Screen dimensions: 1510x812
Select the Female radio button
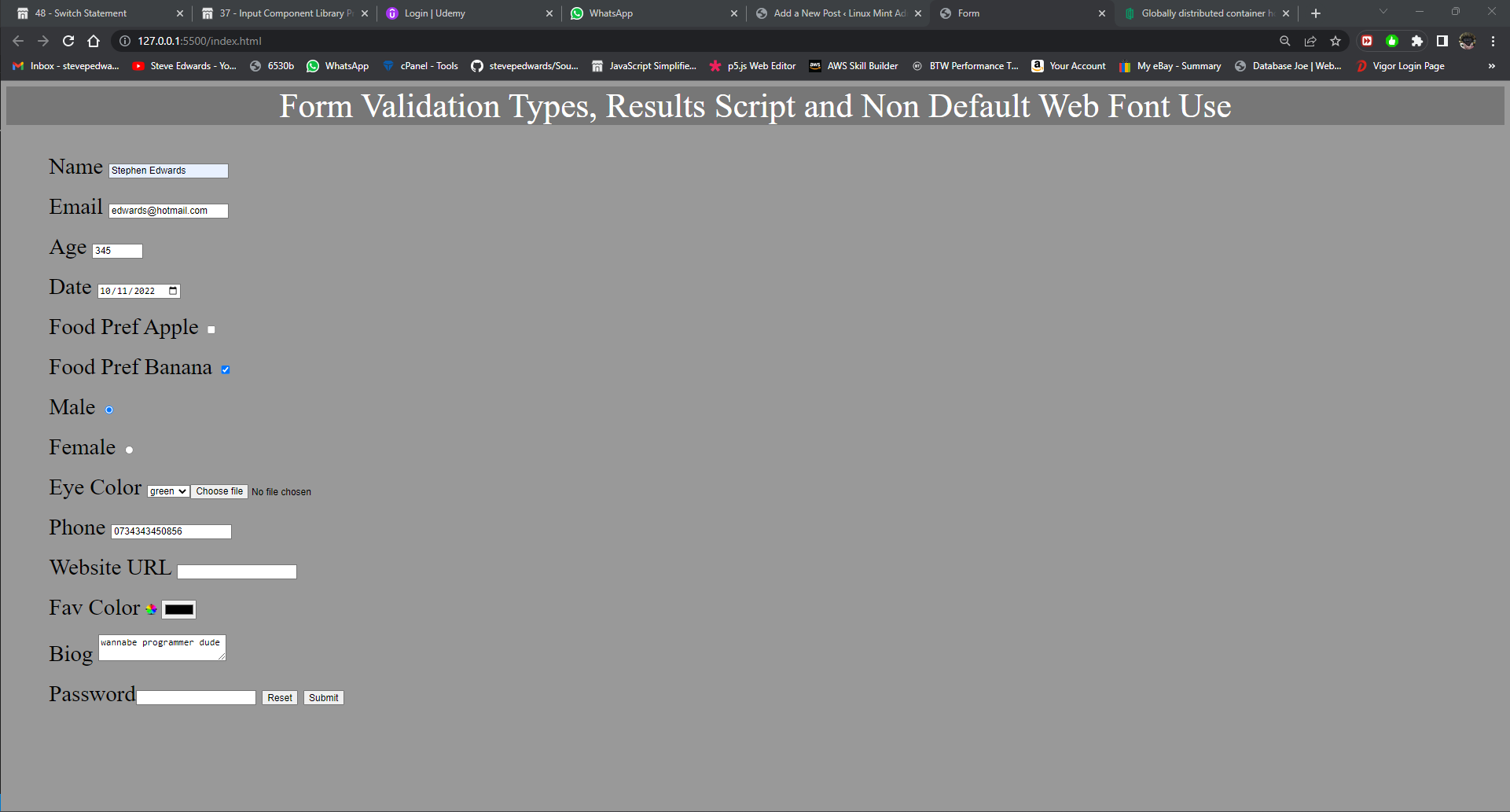tap(129, 450)
